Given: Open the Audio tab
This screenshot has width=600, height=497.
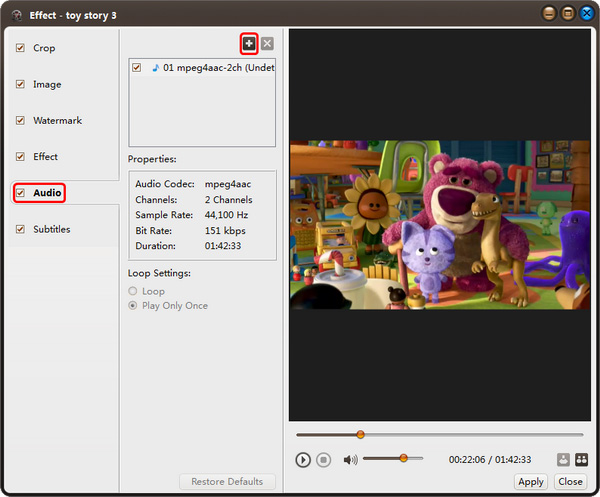Looking at the screenshot, I should click(x=47, y=192).
